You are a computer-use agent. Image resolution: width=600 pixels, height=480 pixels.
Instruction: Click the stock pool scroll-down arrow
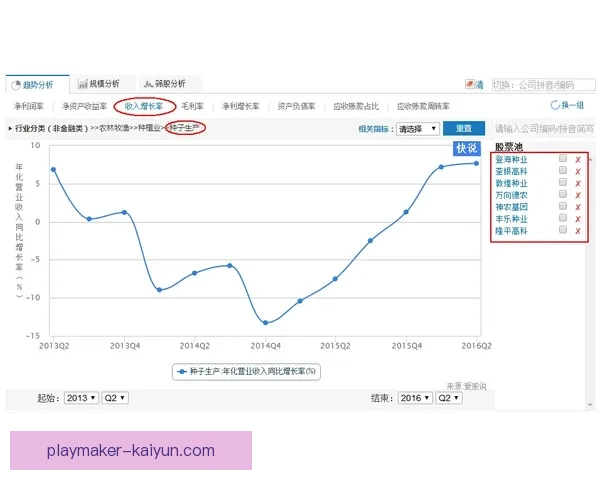[590, 405]
